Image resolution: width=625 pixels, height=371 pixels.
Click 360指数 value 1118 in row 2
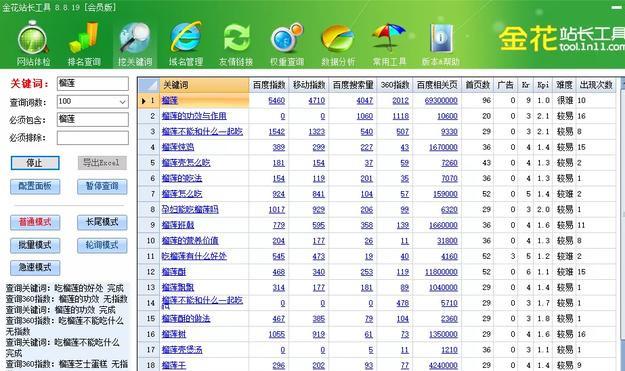(x=401, y=116)
